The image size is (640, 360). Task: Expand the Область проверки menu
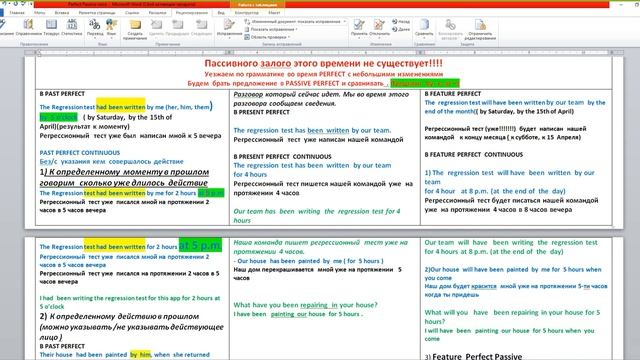tap(267, 37)
